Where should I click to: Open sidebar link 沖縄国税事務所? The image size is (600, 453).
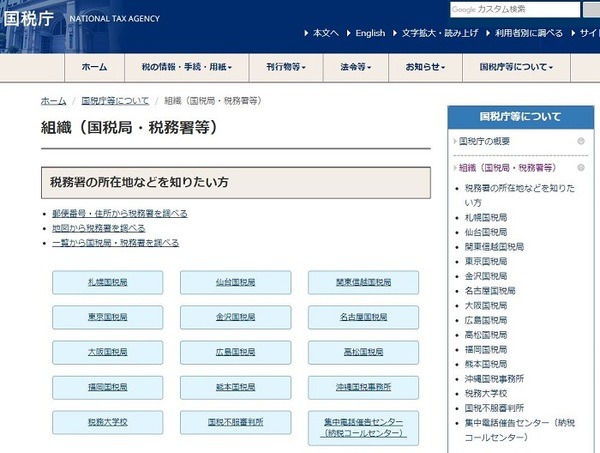pos(494,379)
